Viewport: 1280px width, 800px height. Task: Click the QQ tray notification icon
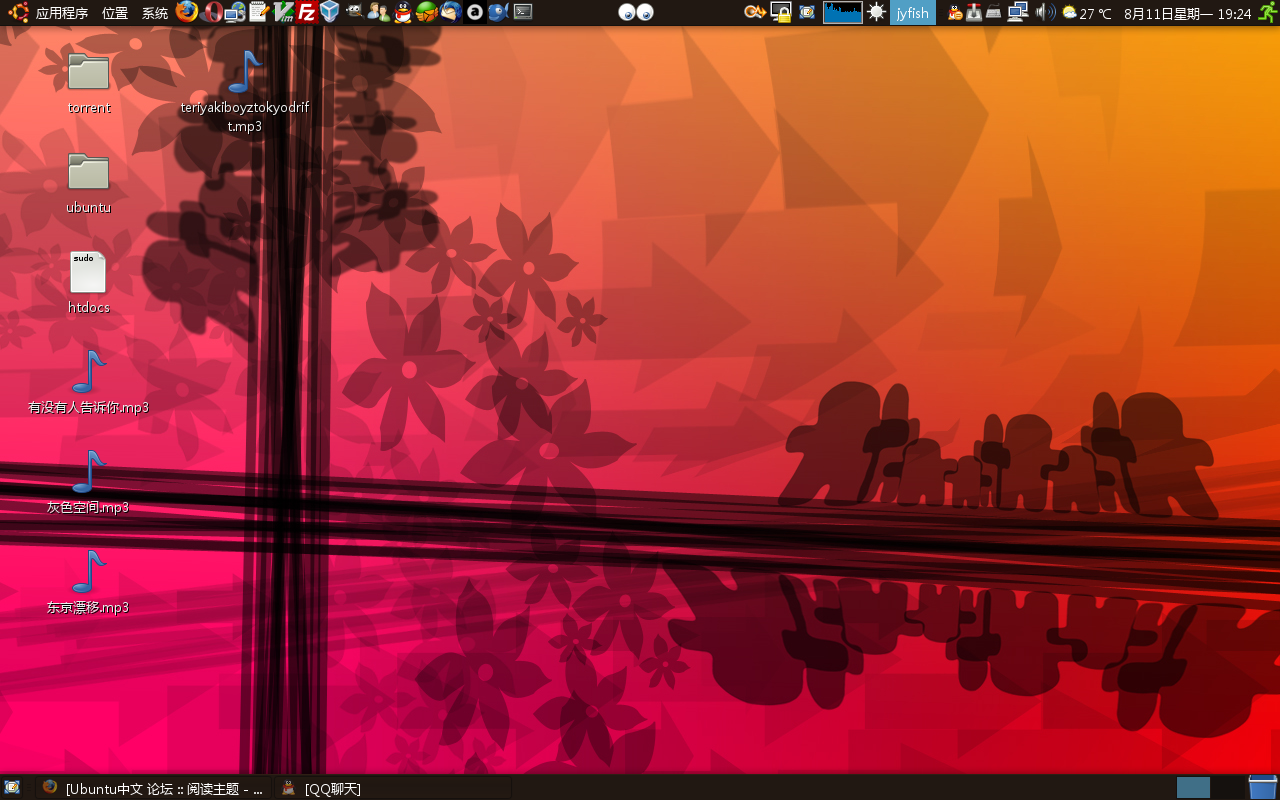(x=955, y=12)
